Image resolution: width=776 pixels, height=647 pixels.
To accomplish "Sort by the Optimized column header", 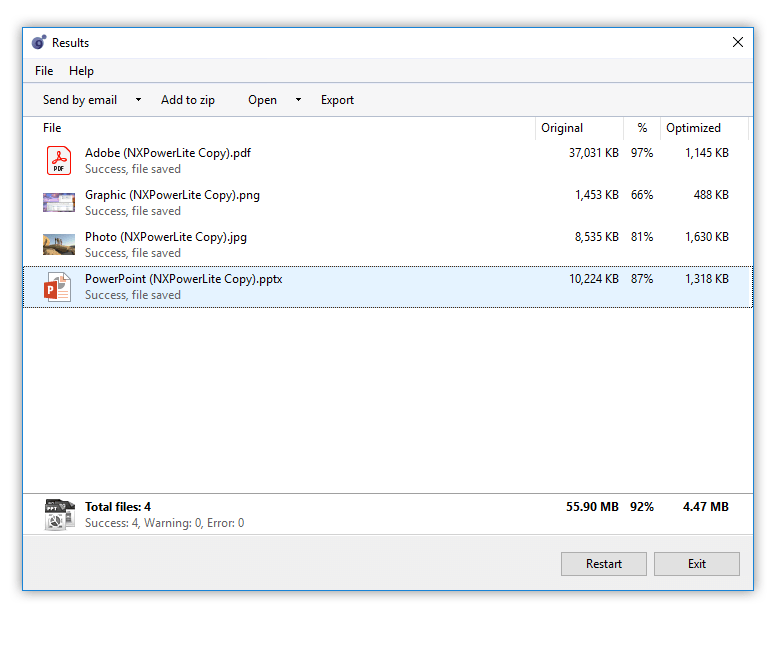I will [704, 128].
